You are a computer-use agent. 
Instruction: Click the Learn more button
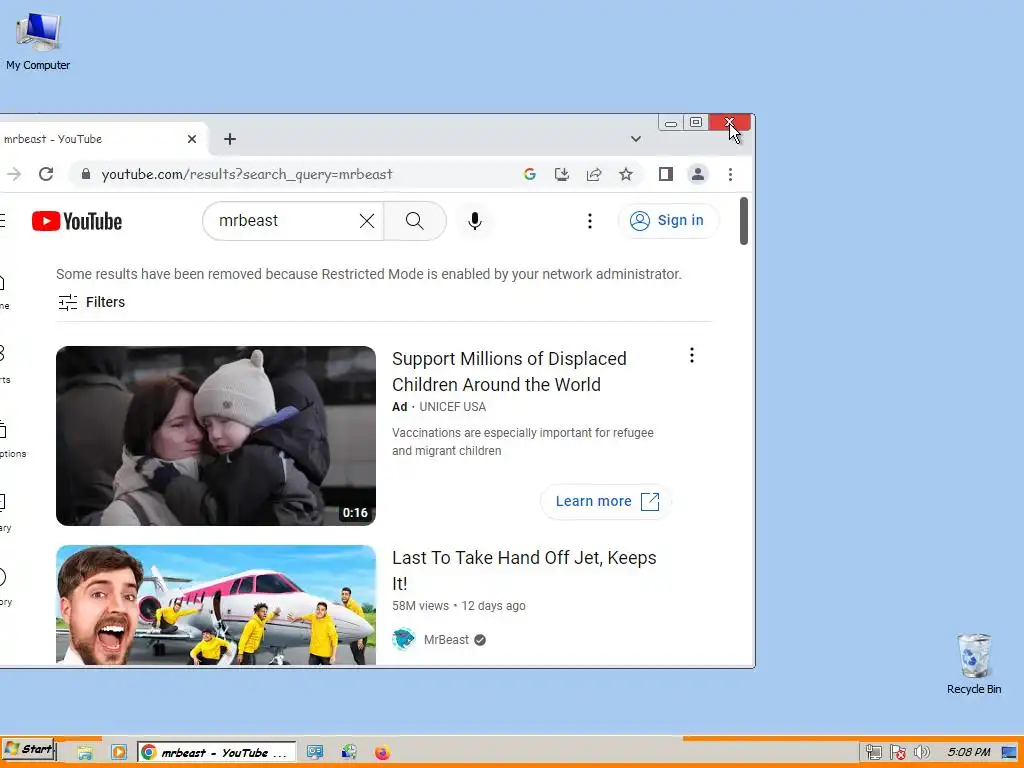pyautogui.click(x=606, y=501)
